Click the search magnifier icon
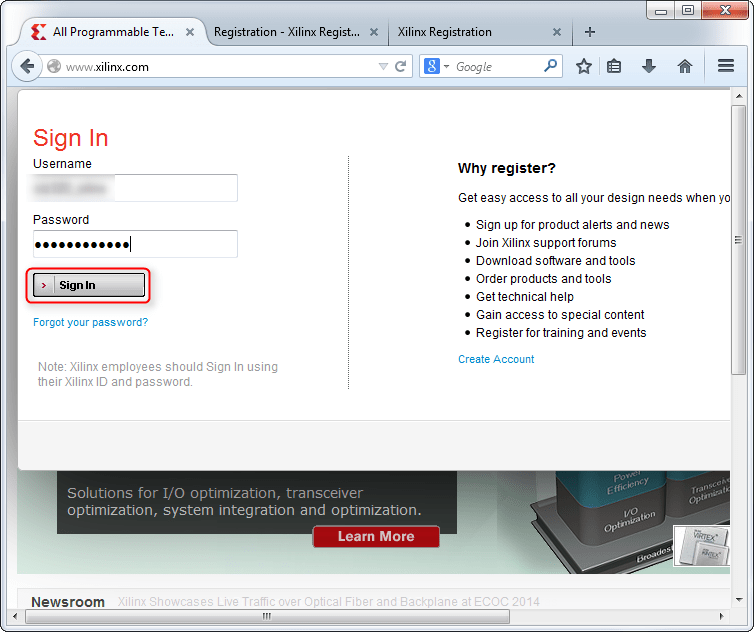Image resolution: width=754 pixels, height=632 pixels. tap(551, 67)
